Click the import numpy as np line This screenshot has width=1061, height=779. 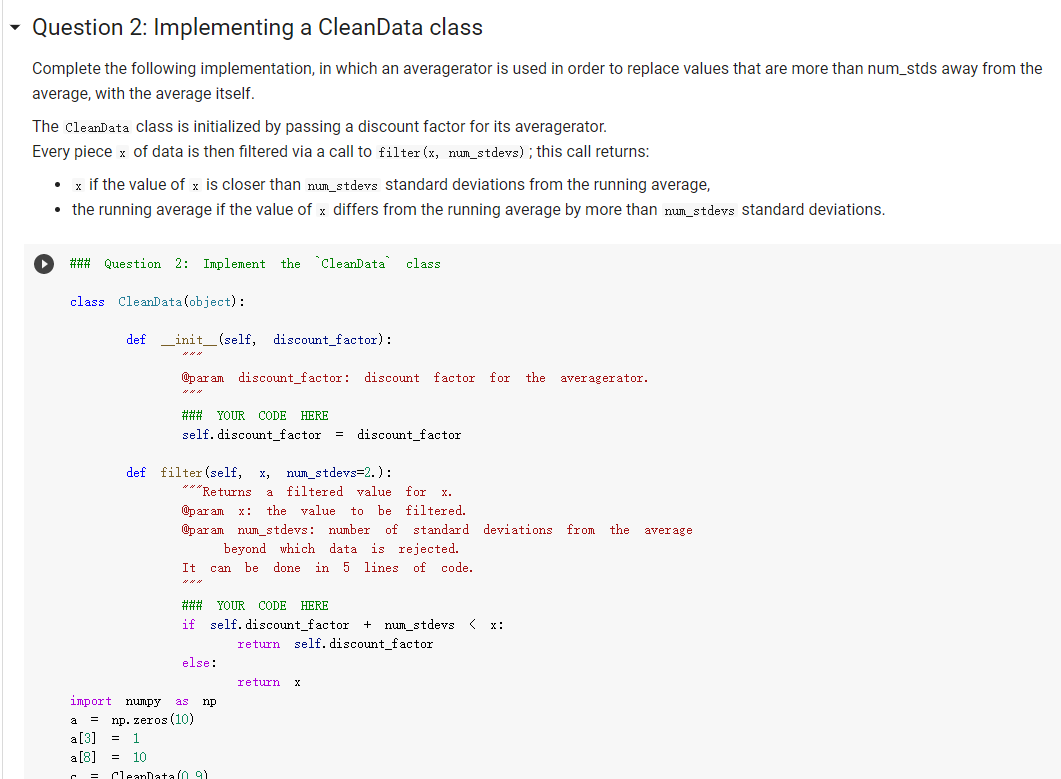[140, 700]
